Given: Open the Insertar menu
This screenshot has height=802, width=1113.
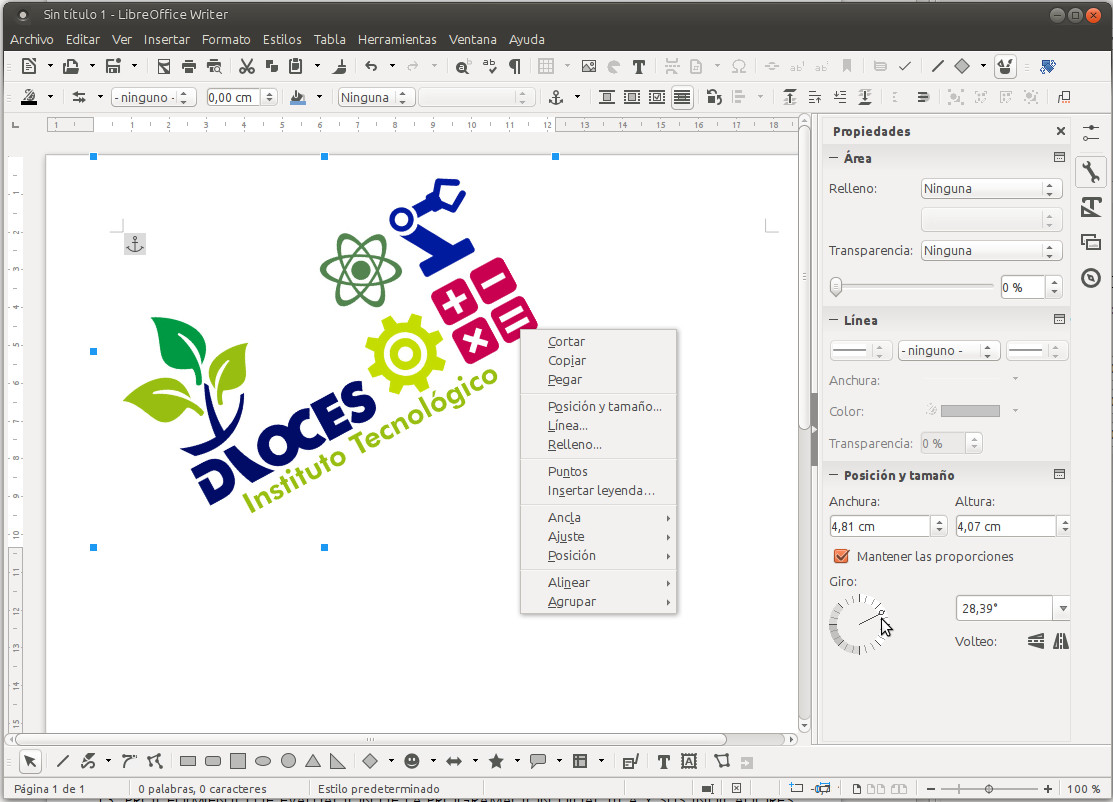Looking at the screenshot, I should tap(167, 40).
